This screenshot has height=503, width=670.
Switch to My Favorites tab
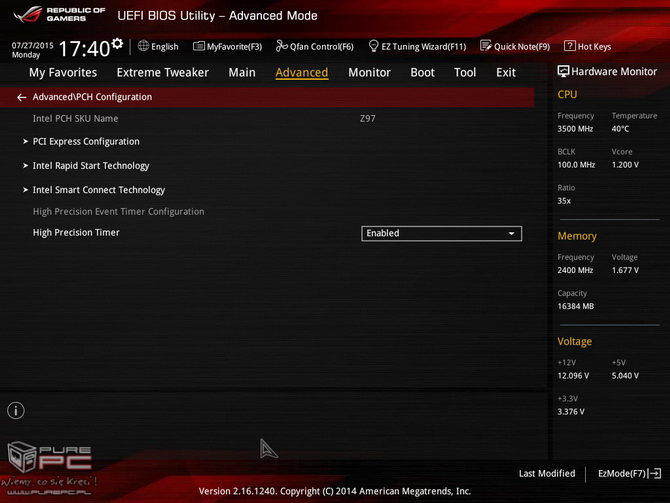click(x=63, y=72)
